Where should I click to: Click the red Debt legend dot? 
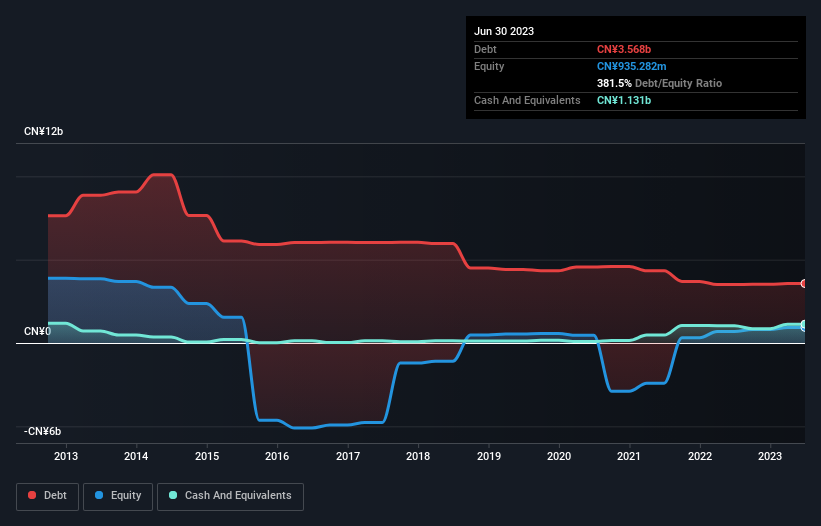pyautogui.click(x=32, y=495)
